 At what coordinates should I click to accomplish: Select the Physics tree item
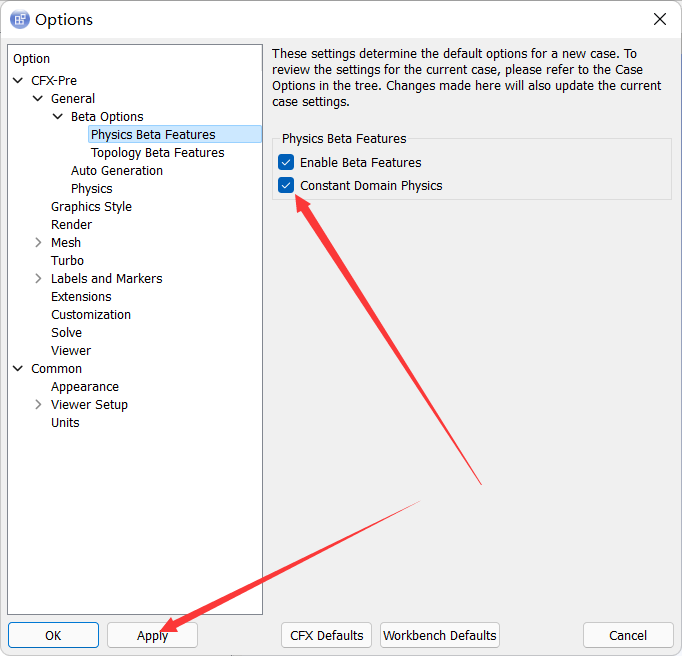pos(91,189)
